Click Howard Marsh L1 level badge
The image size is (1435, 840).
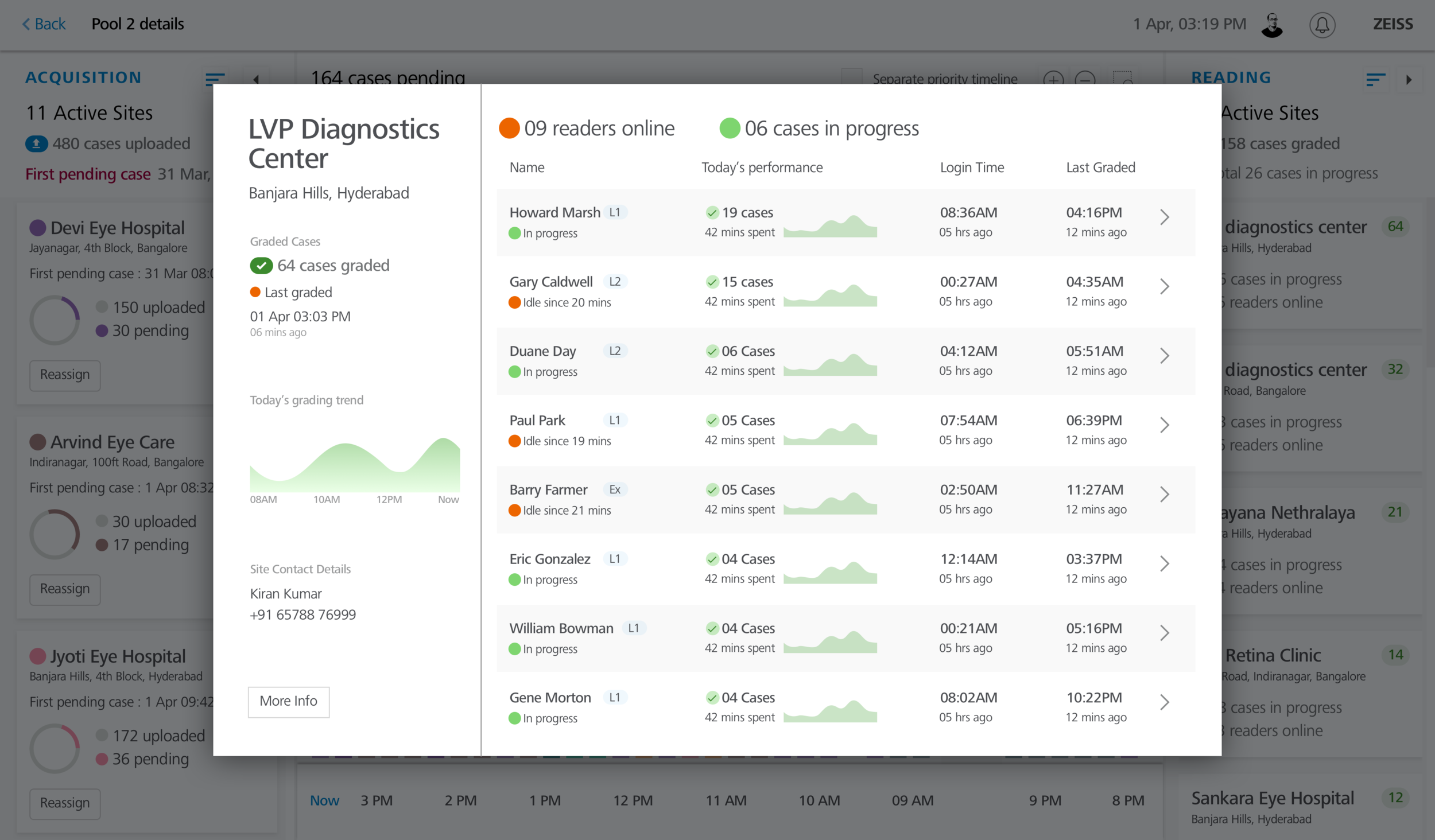(x=615, y=212)
